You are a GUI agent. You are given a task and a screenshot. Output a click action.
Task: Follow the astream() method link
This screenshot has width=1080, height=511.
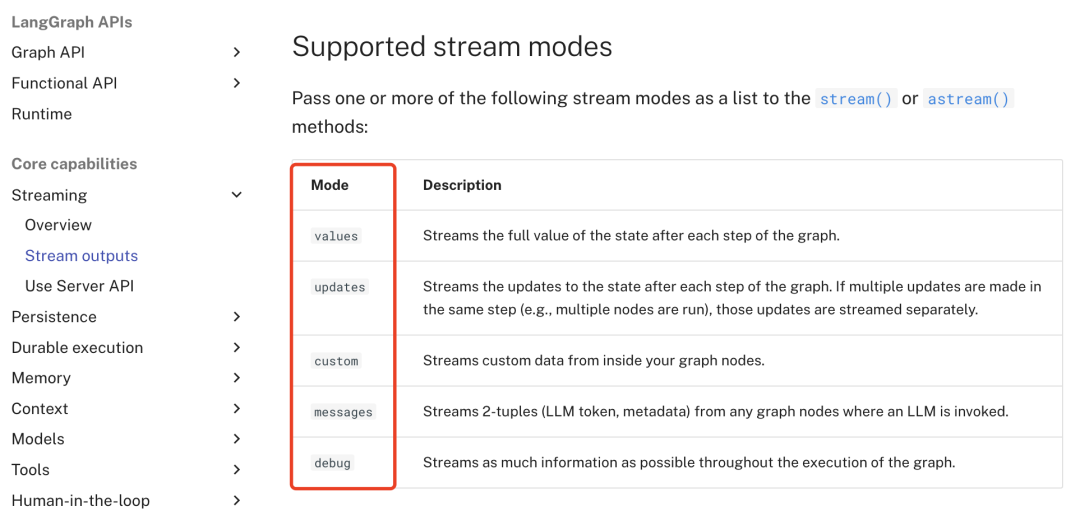pos(968,98)
